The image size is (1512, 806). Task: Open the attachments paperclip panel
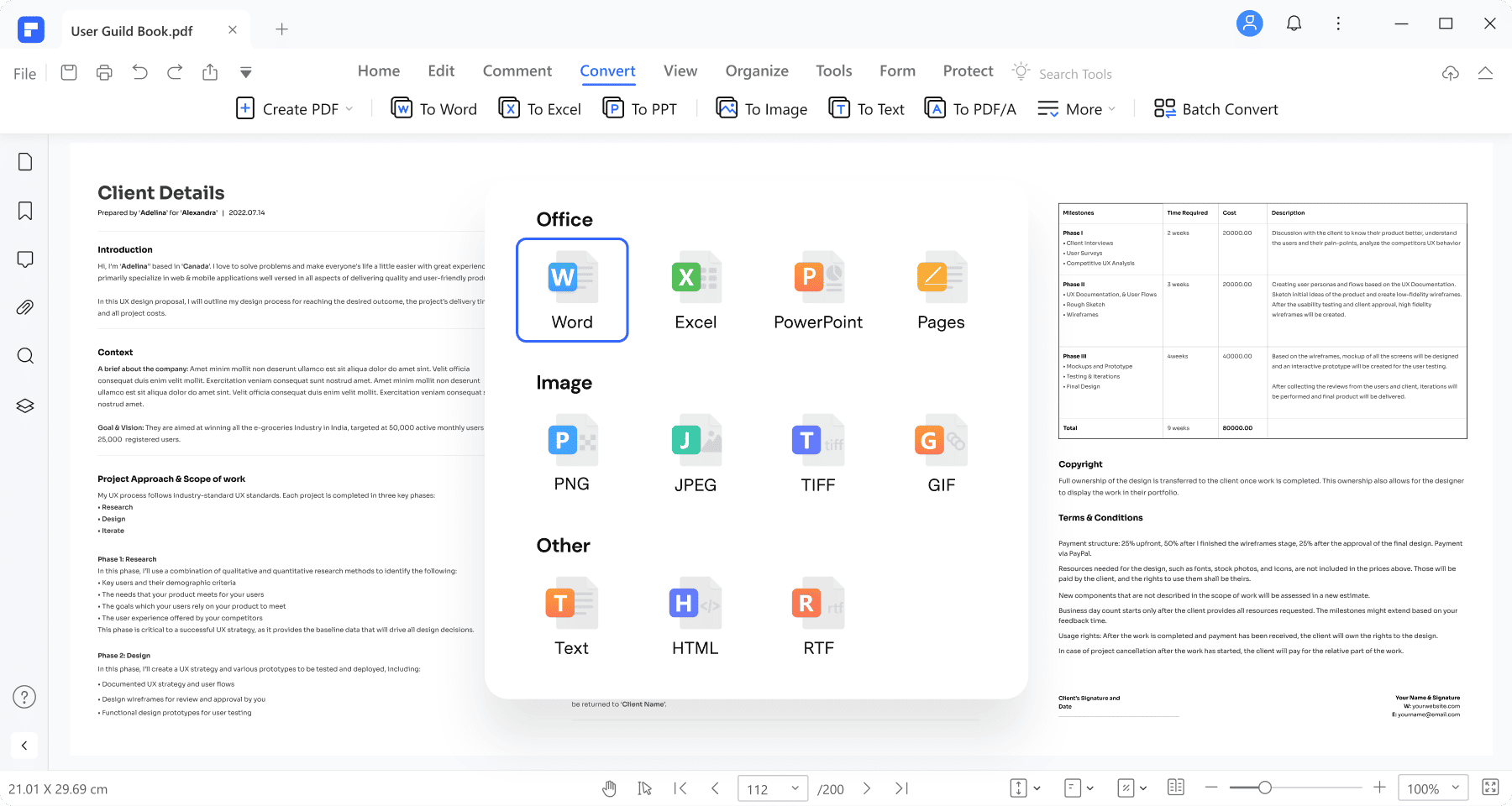pyautogui.click(x=25, y=307)
